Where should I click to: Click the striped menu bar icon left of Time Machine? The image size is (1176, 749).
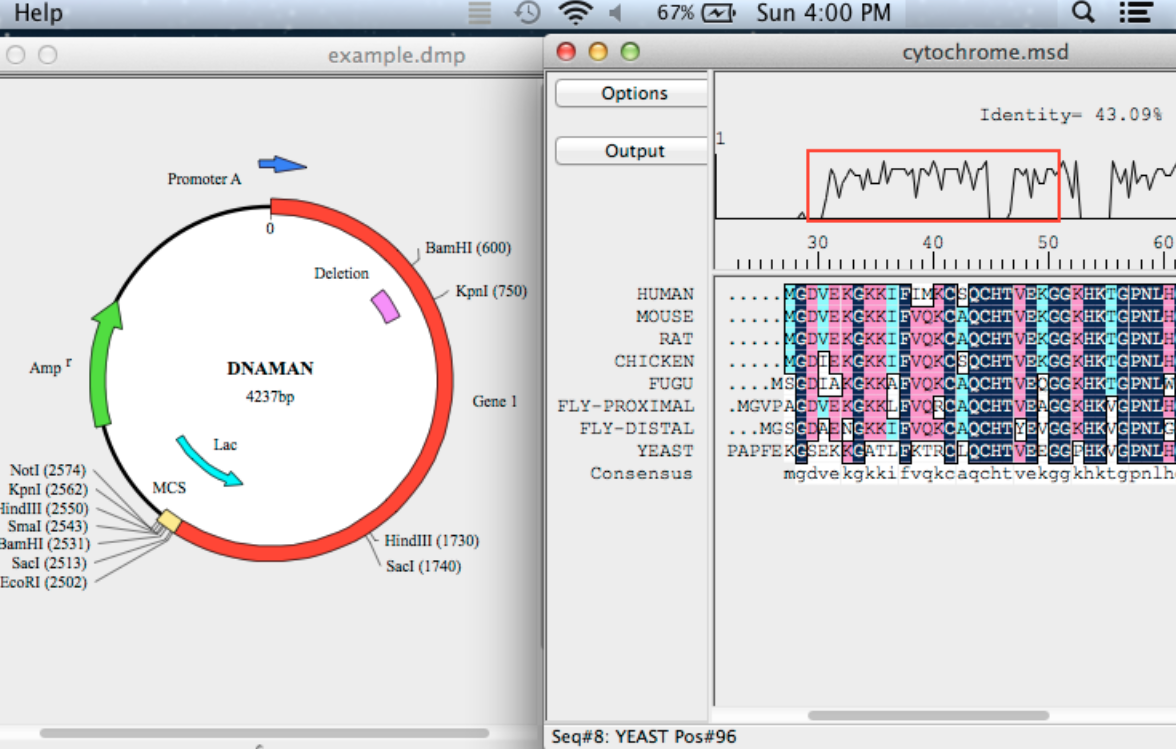point(479,12)
